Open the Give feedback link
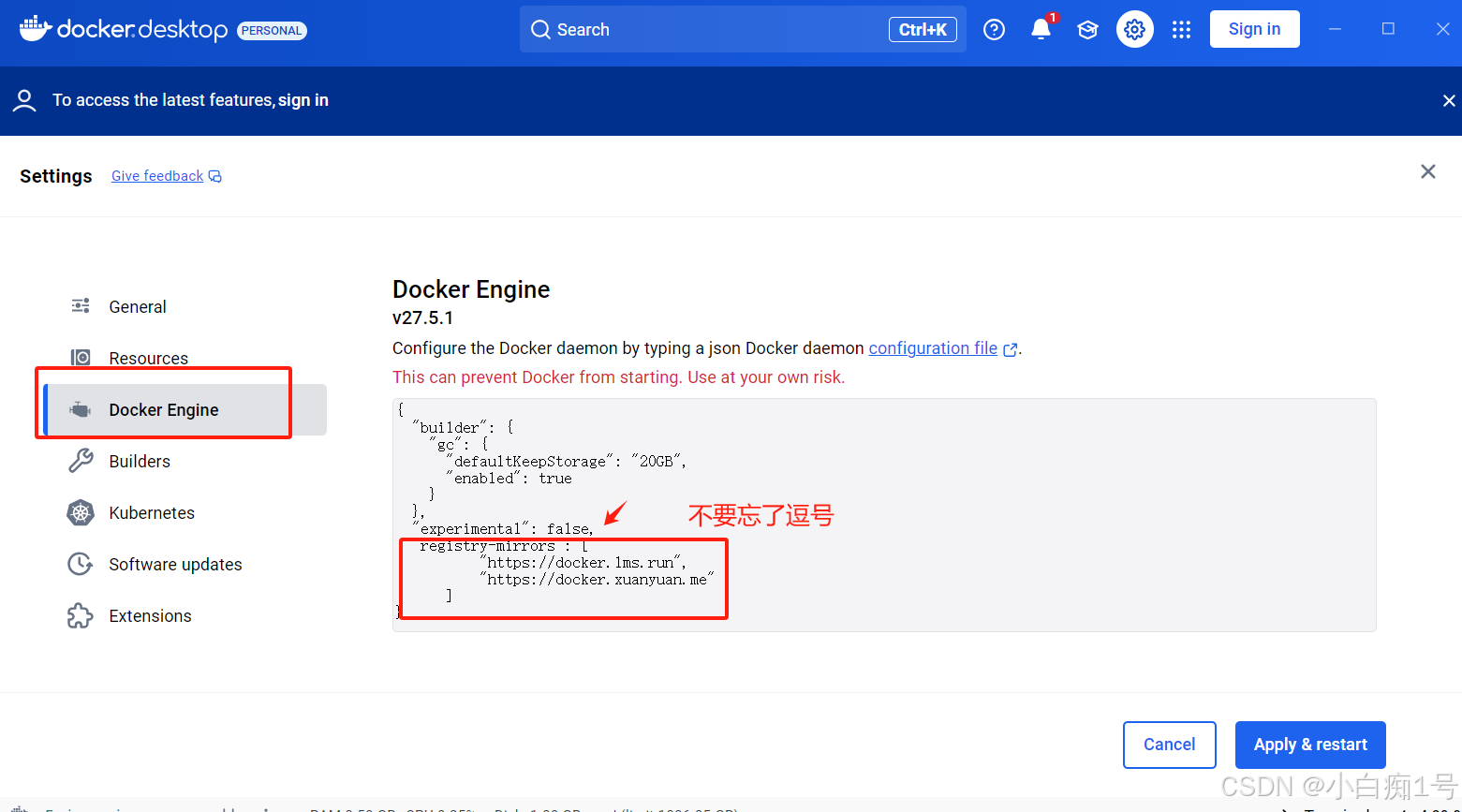 [157, 176]
